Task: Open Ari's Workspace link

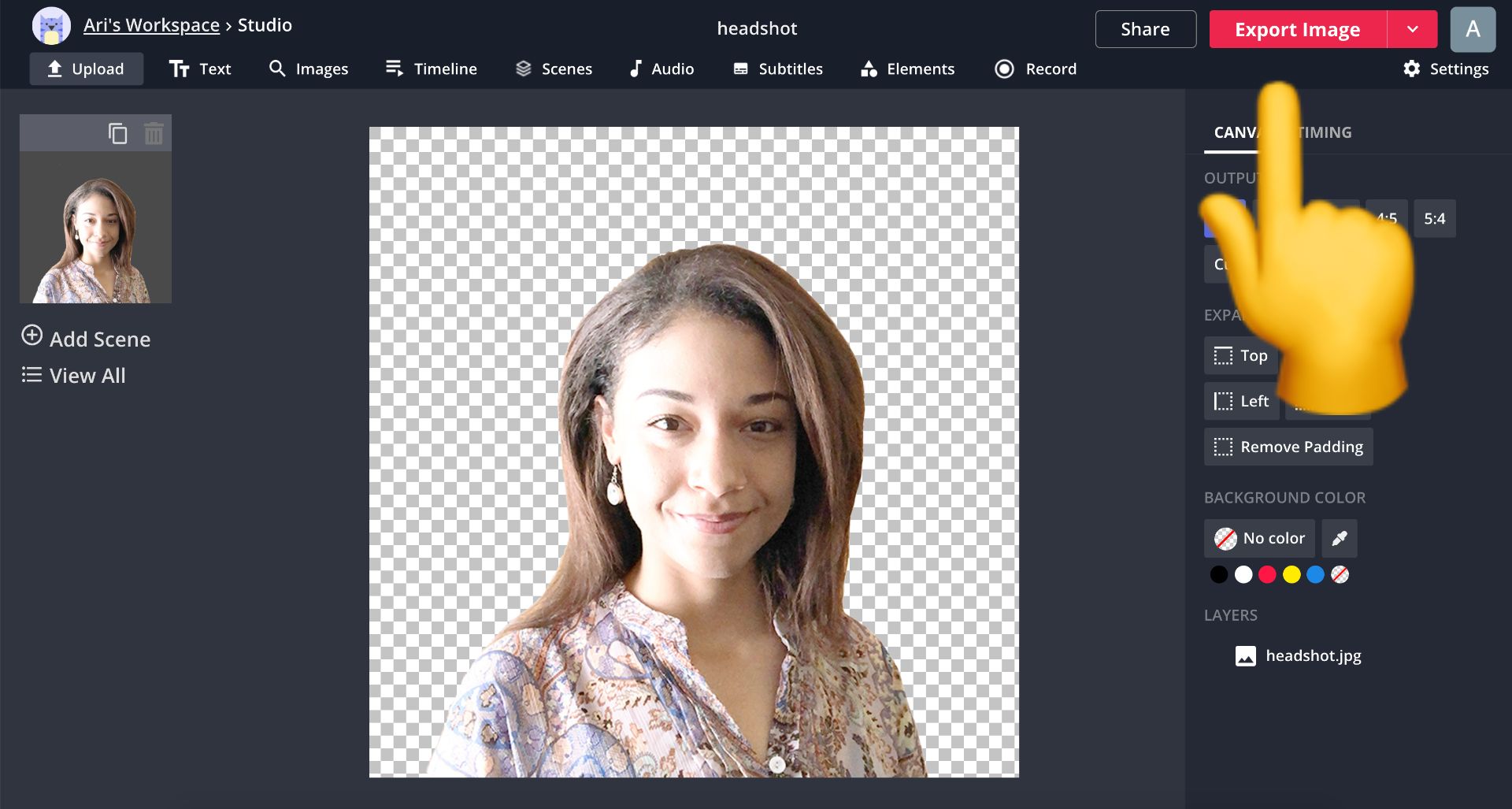Action: 151,25
